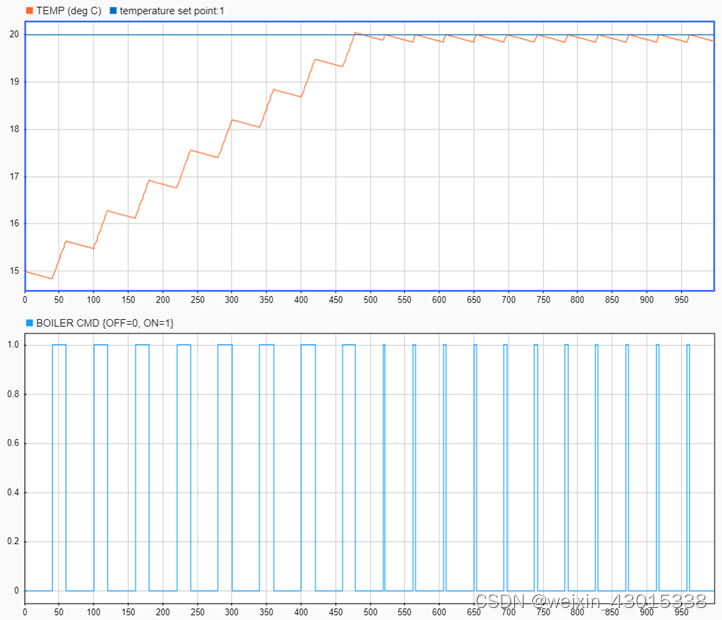Click the orange TEMP (deg C) legend swatch

tap(29, 11)
